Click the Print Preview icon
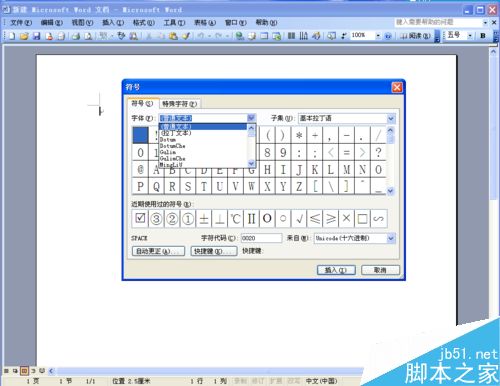 [88, 36]
